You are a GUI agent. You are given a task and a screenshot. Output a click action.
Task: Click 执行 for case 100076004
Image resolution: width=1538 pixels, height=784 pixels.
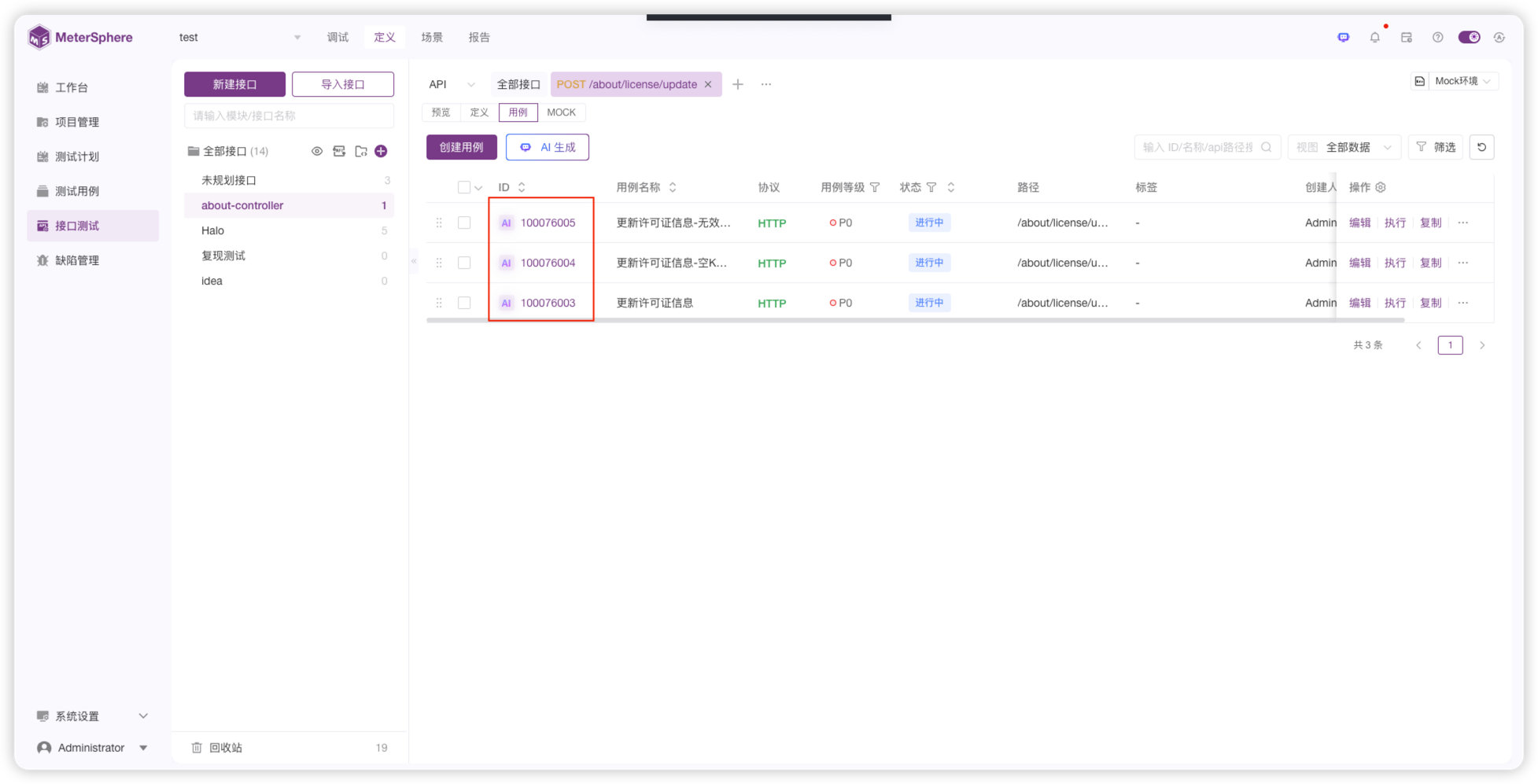pyautogui.click(x=1395, y=263)
